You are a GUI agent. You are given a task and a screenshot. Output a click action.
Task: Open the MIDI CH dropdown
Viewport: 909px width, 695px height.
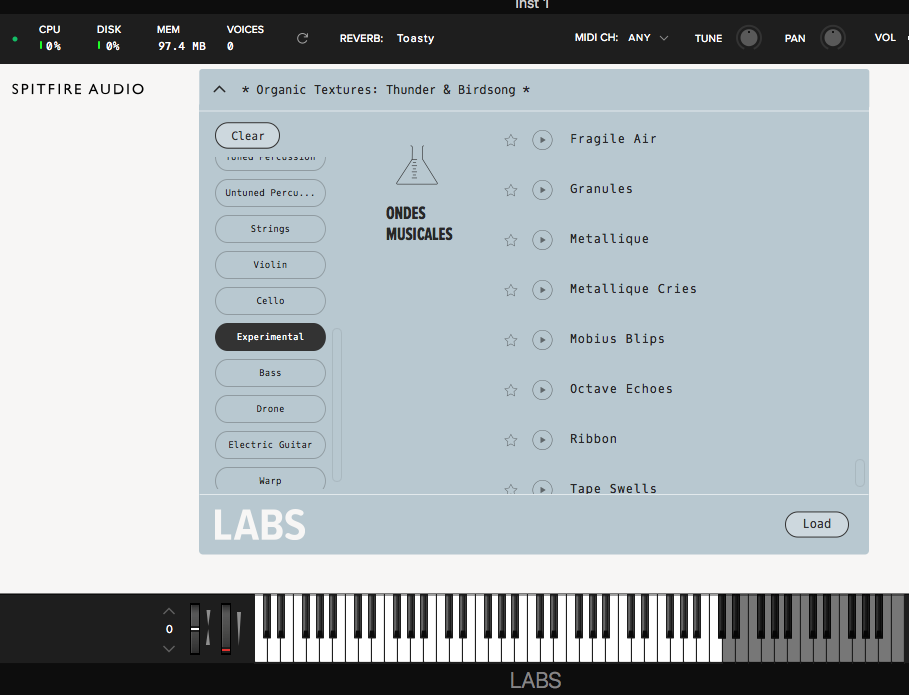[x=647, y=38]
